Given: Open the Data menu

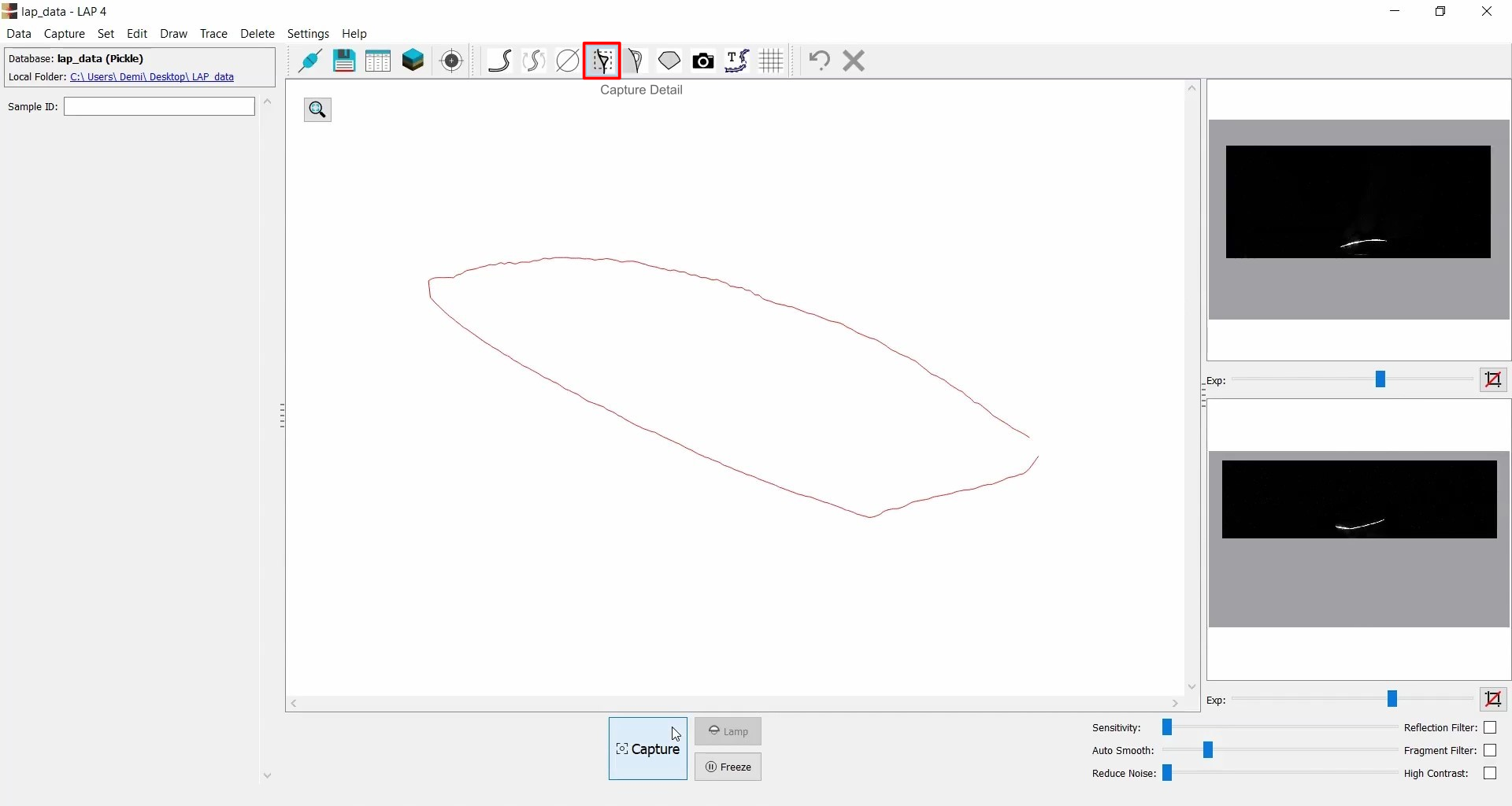Looking at the screenshot, I should (19, 34).
